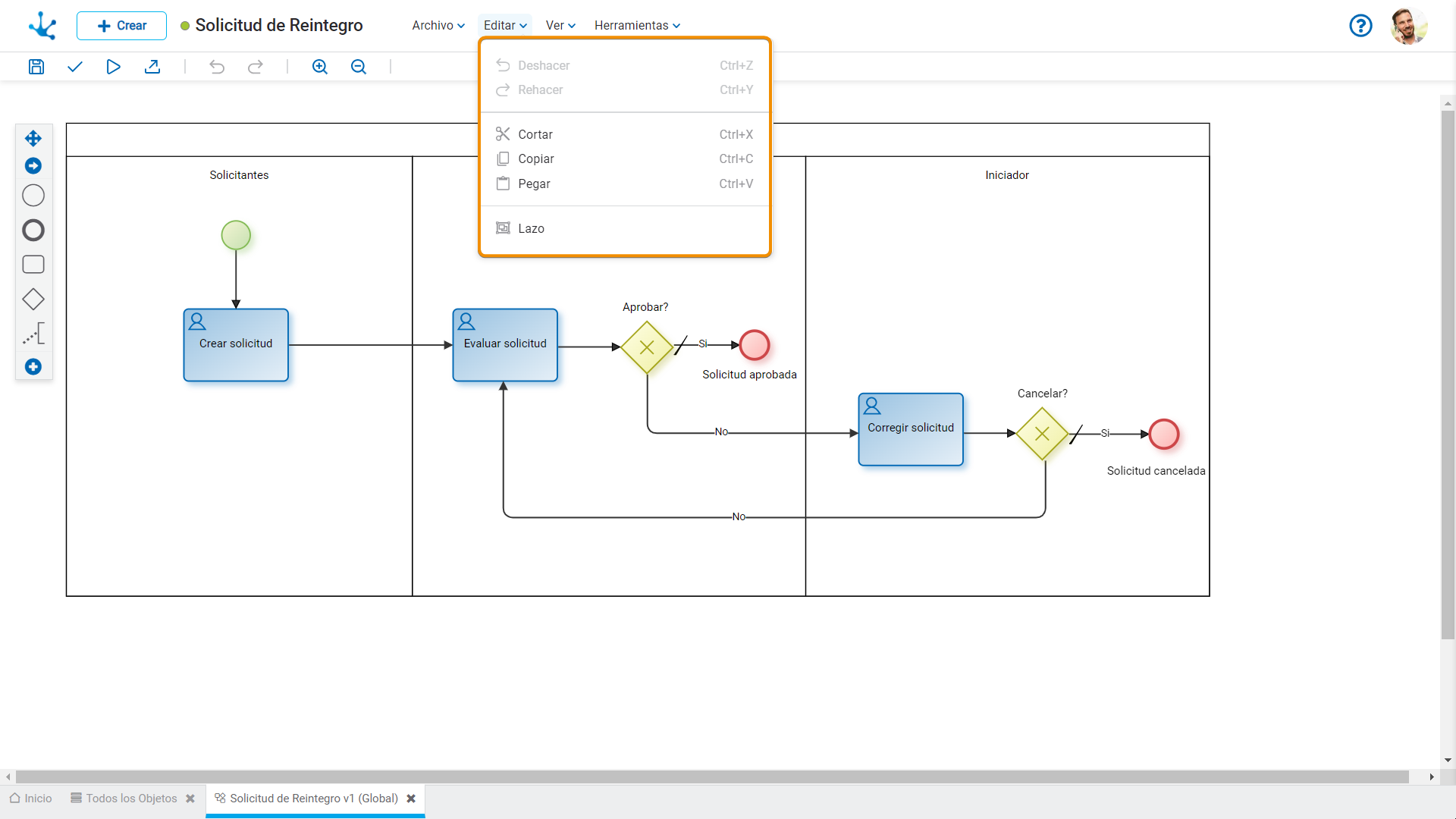
Task: Click the redo arrow in toolbar
Action: coord(256,67)
